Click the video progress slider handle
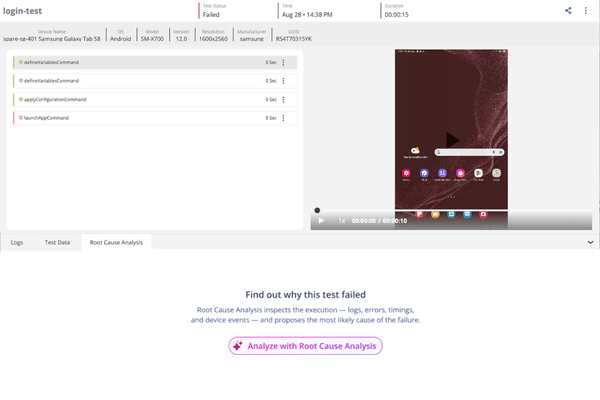600x400 pixels. click(x=317, y=210)
